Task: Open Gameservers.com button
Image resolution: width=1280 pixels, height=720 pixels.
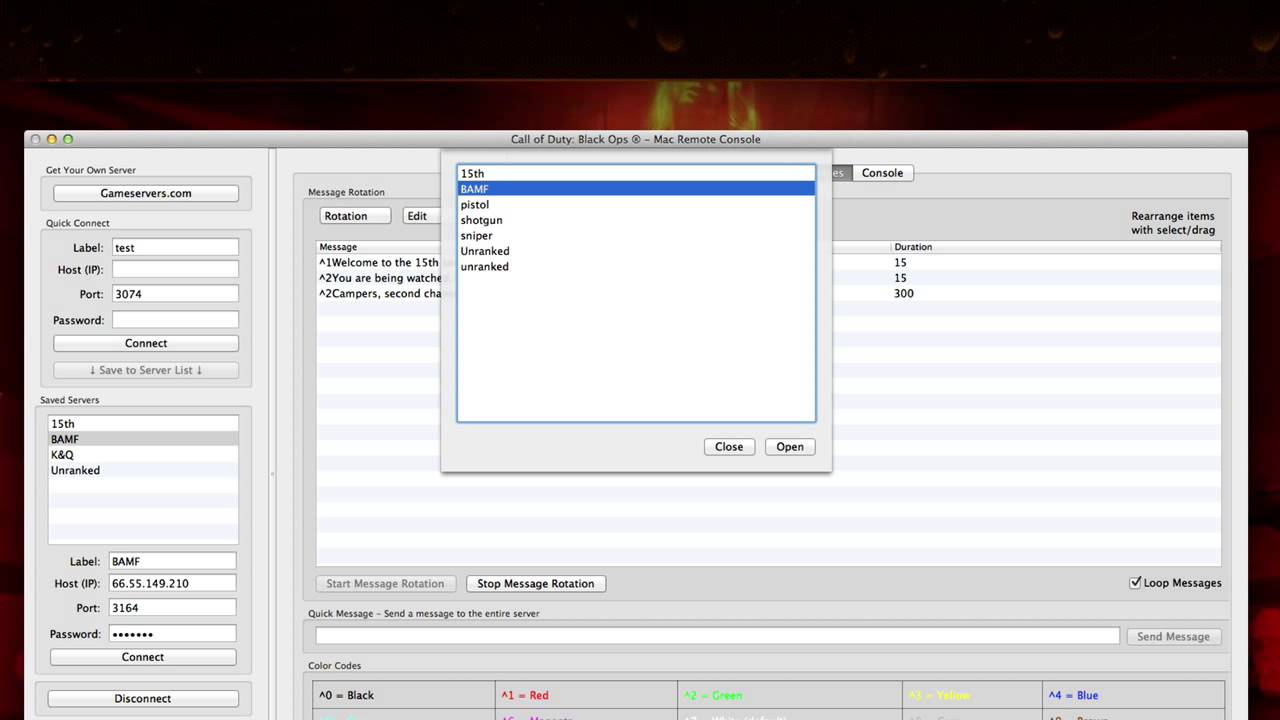Action: point(146,193)
